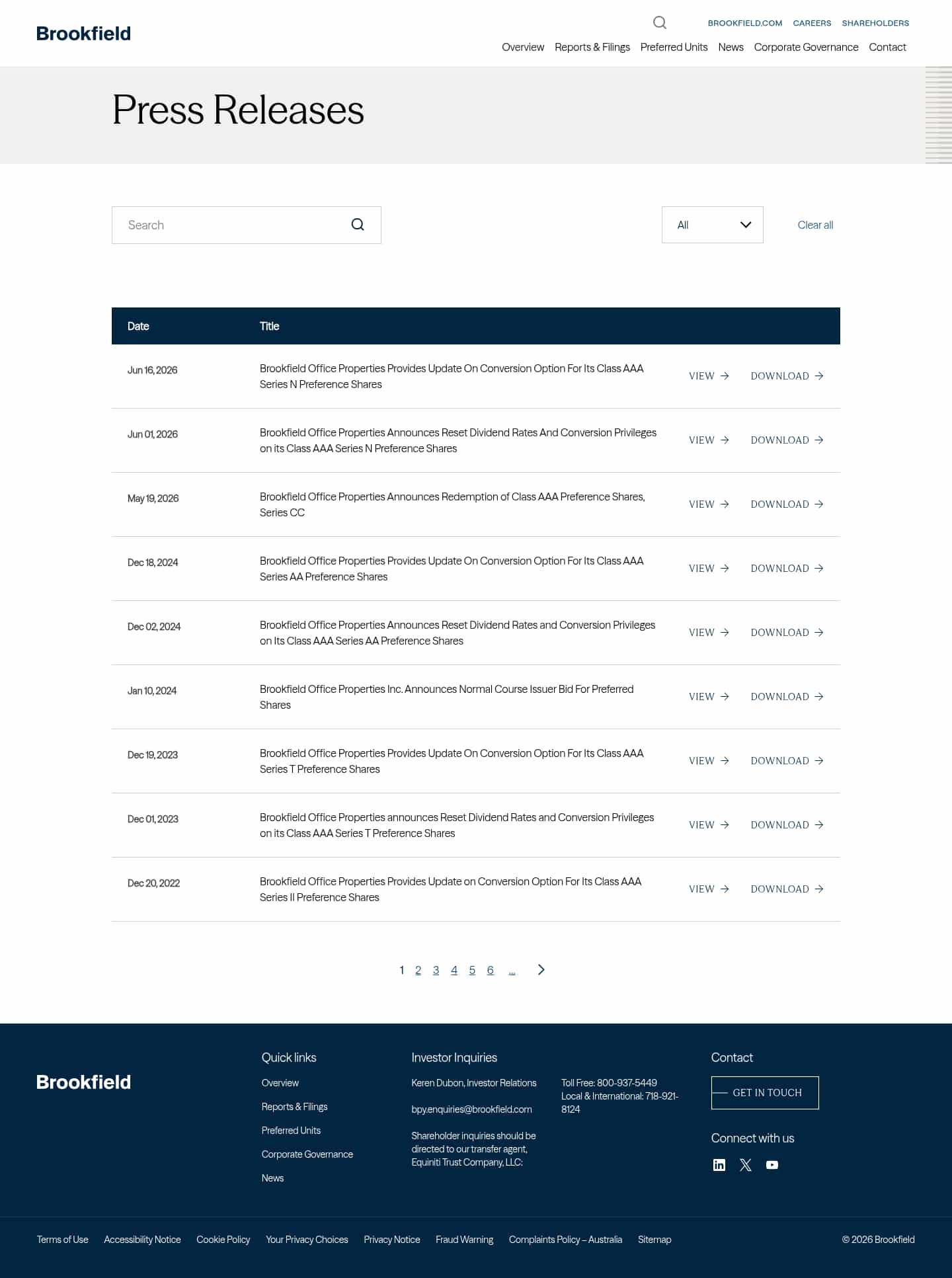View the Dec 20, 2022 press release
Image resolution: width=952 pixels, height=1278 pixels.
pyautogui.click(x=709, y=889)
